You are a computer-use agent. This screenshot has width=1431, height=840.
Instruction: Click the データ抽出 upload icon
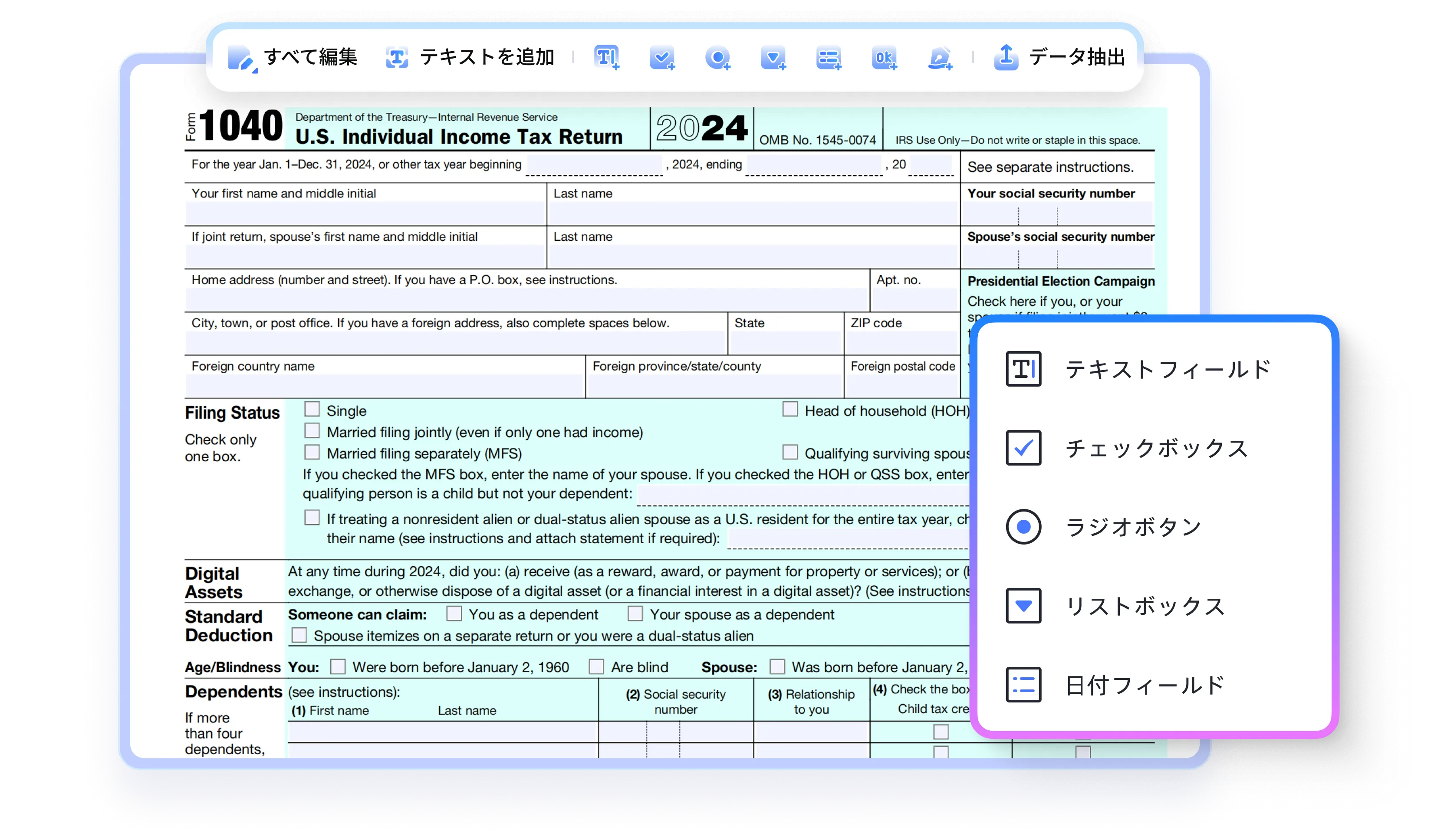coord(1005,57)
